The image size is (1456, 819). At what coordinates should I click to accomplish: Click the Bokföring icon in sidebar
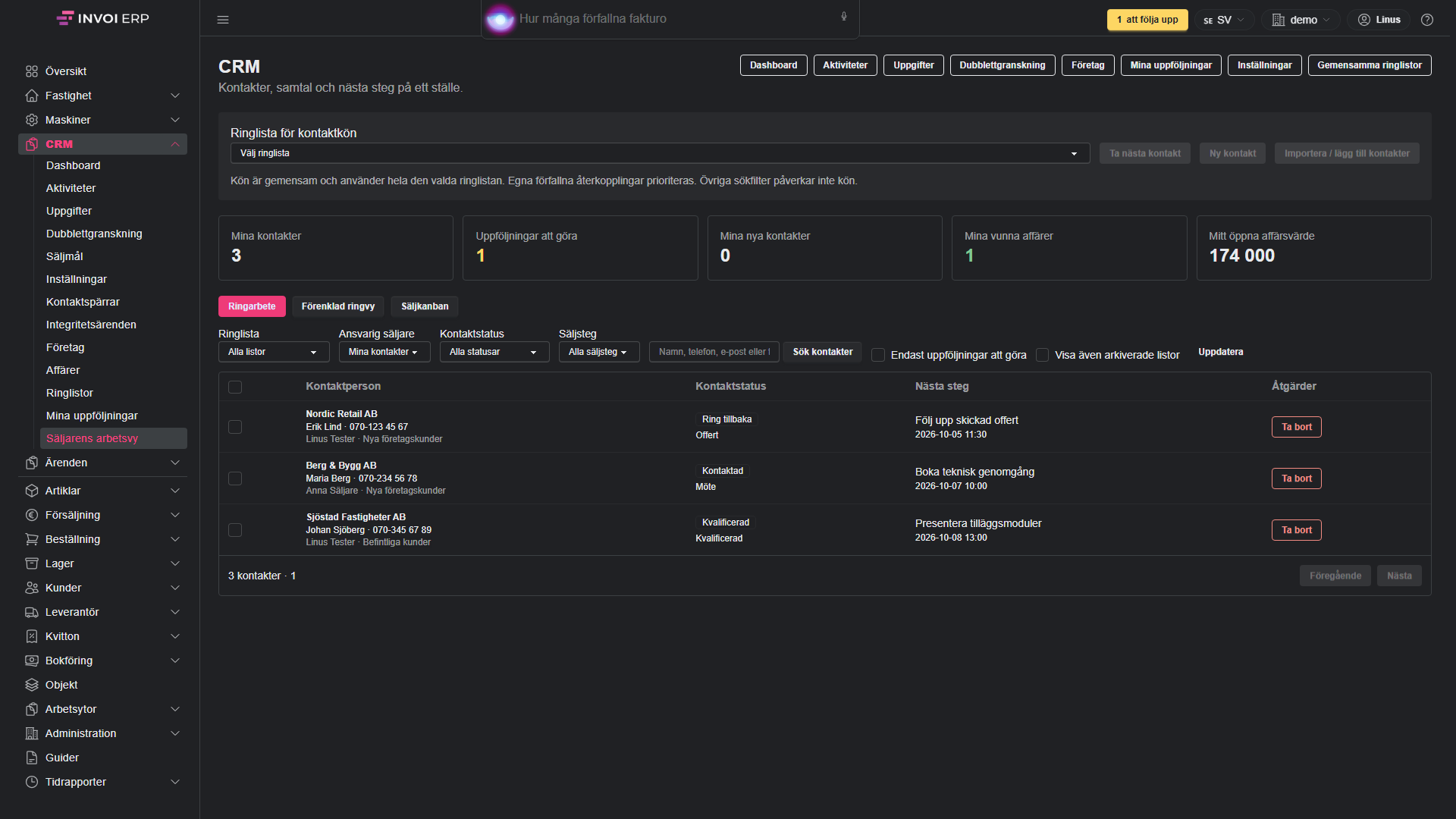point(32,661)
